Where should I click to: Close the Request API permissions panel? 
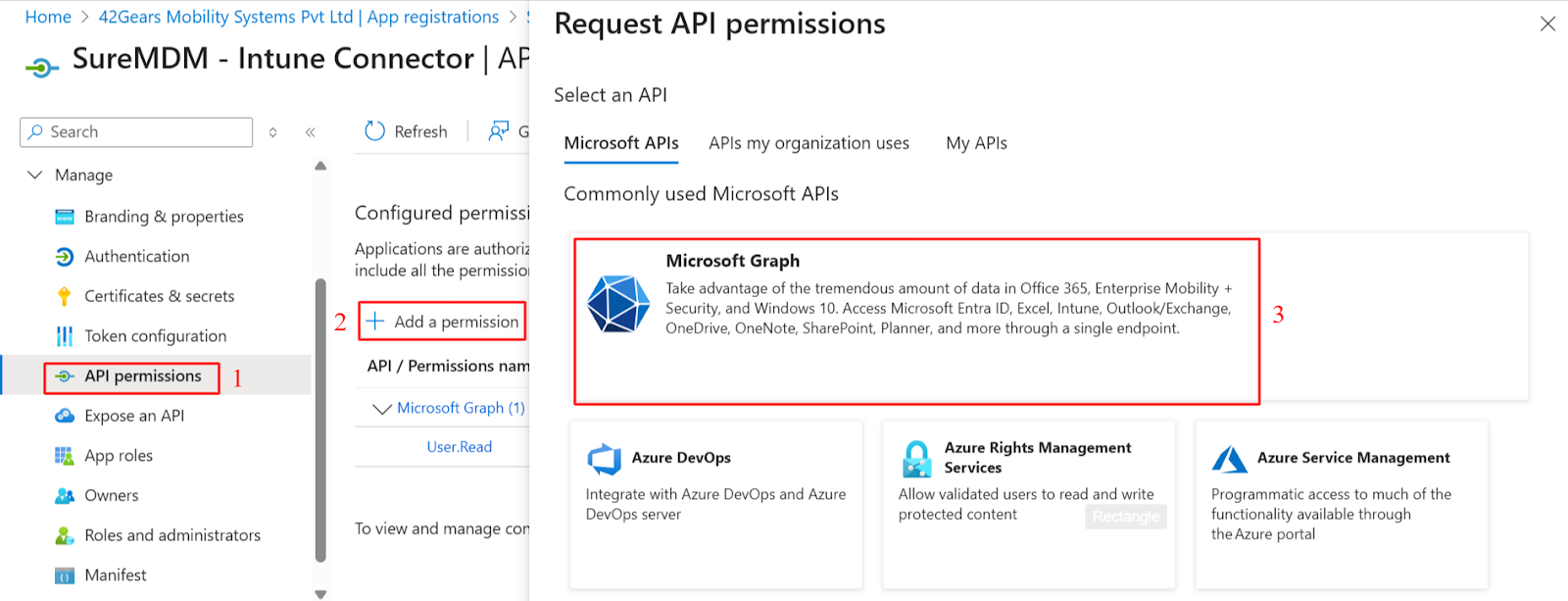(1547, 24)
